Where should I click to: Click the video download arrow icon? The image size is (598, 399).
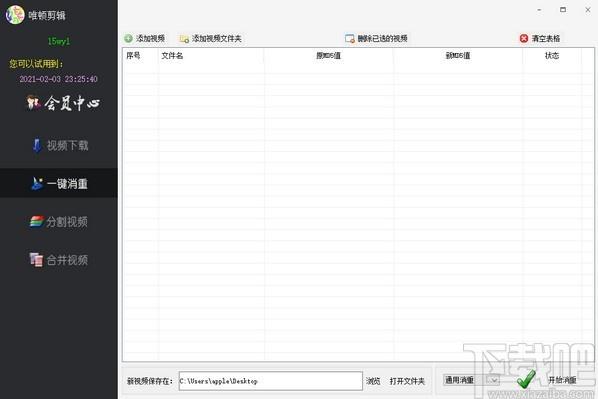point(37,145)
